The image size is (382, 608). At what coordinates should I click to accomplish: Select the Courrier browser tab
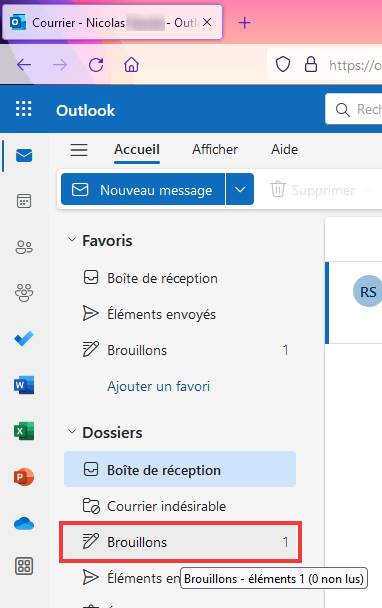pyautogui.click(x=112, y=22)
